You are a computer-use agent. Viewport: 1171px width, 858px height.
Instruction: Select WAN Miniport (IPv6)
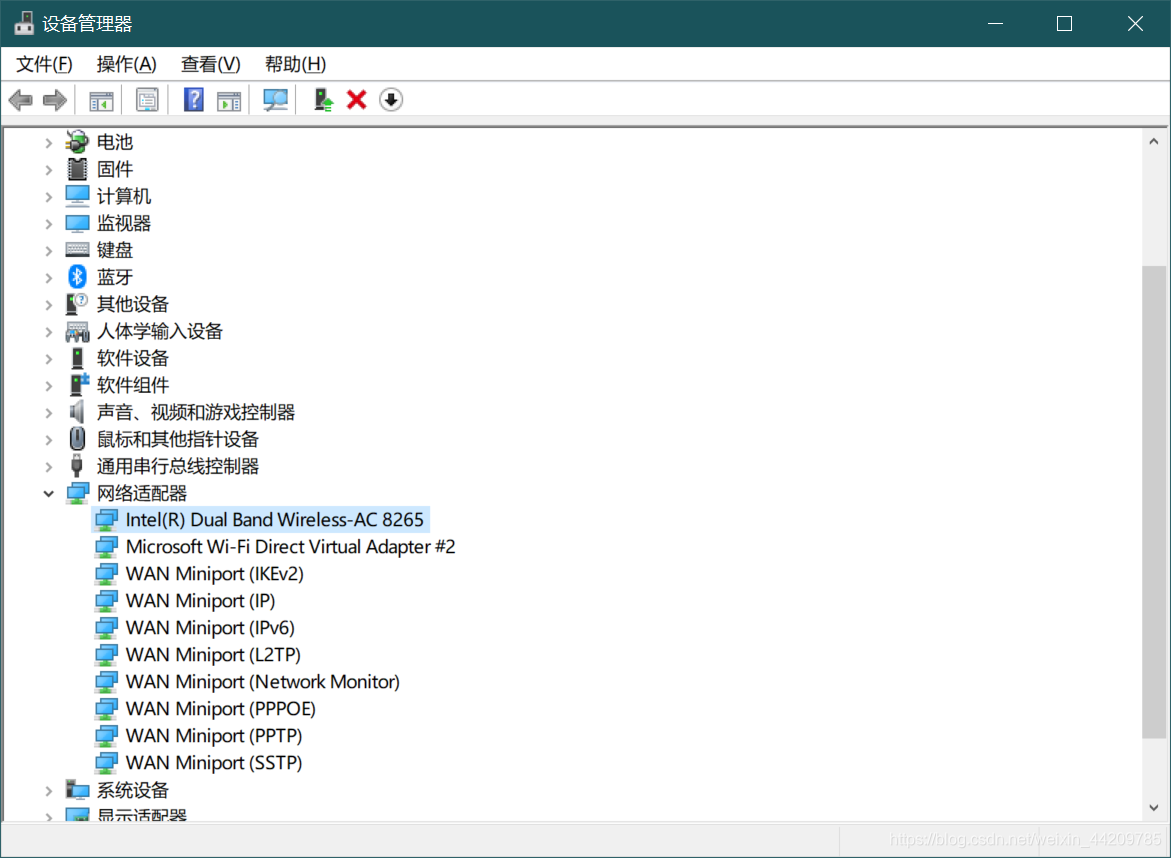(210, 627)
